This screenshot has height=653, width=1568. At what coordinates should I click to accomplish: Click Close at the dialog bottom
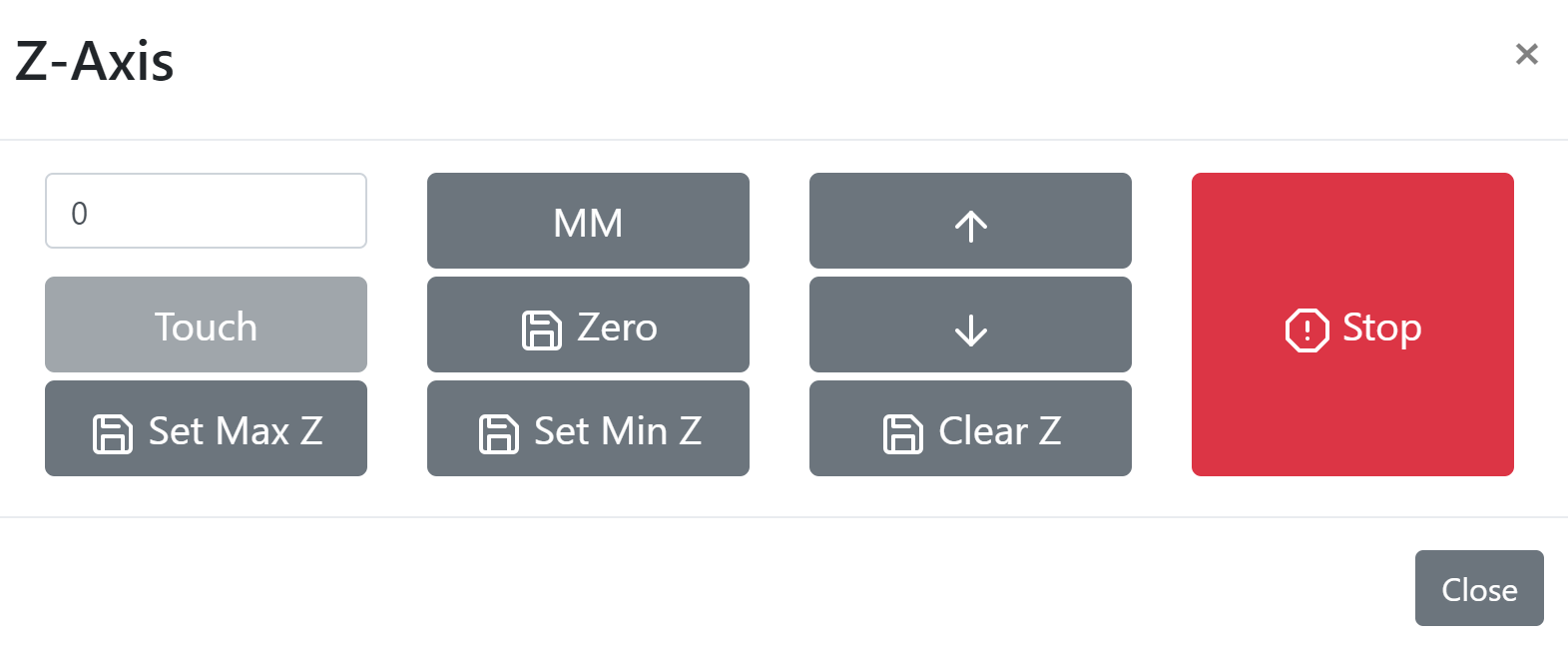(x=1478, y=588)
